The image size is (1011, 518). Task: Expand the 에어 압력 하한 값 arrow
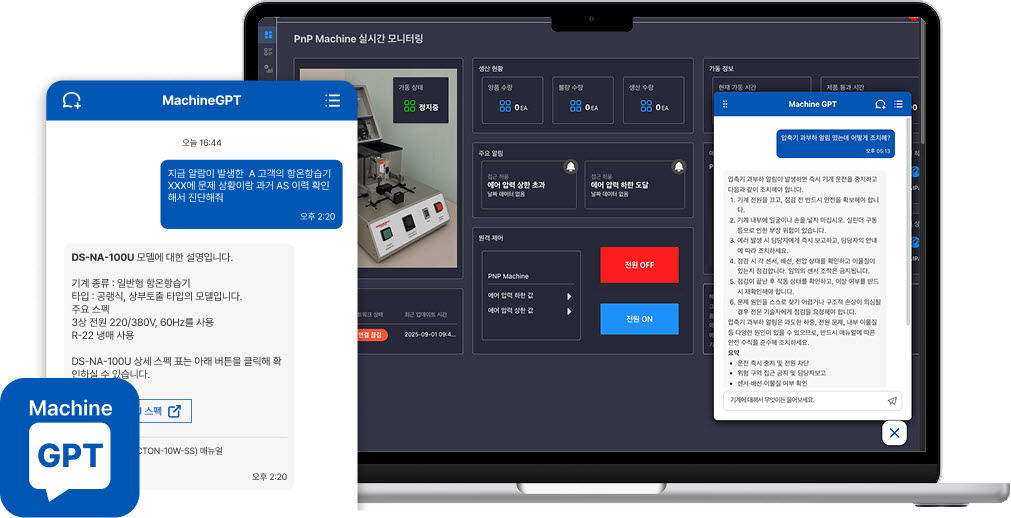[x=569, y=296]
